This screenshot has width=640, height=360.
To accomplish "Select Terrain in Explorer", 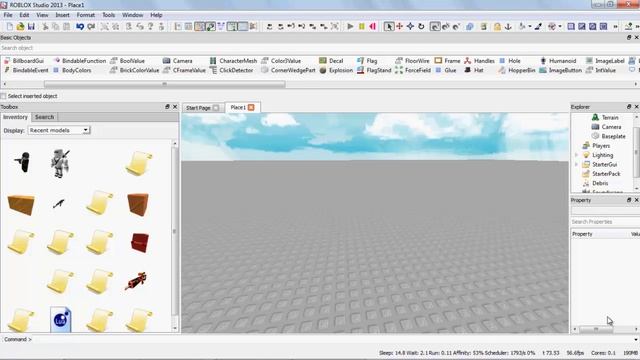I will (x=605, y=118).
